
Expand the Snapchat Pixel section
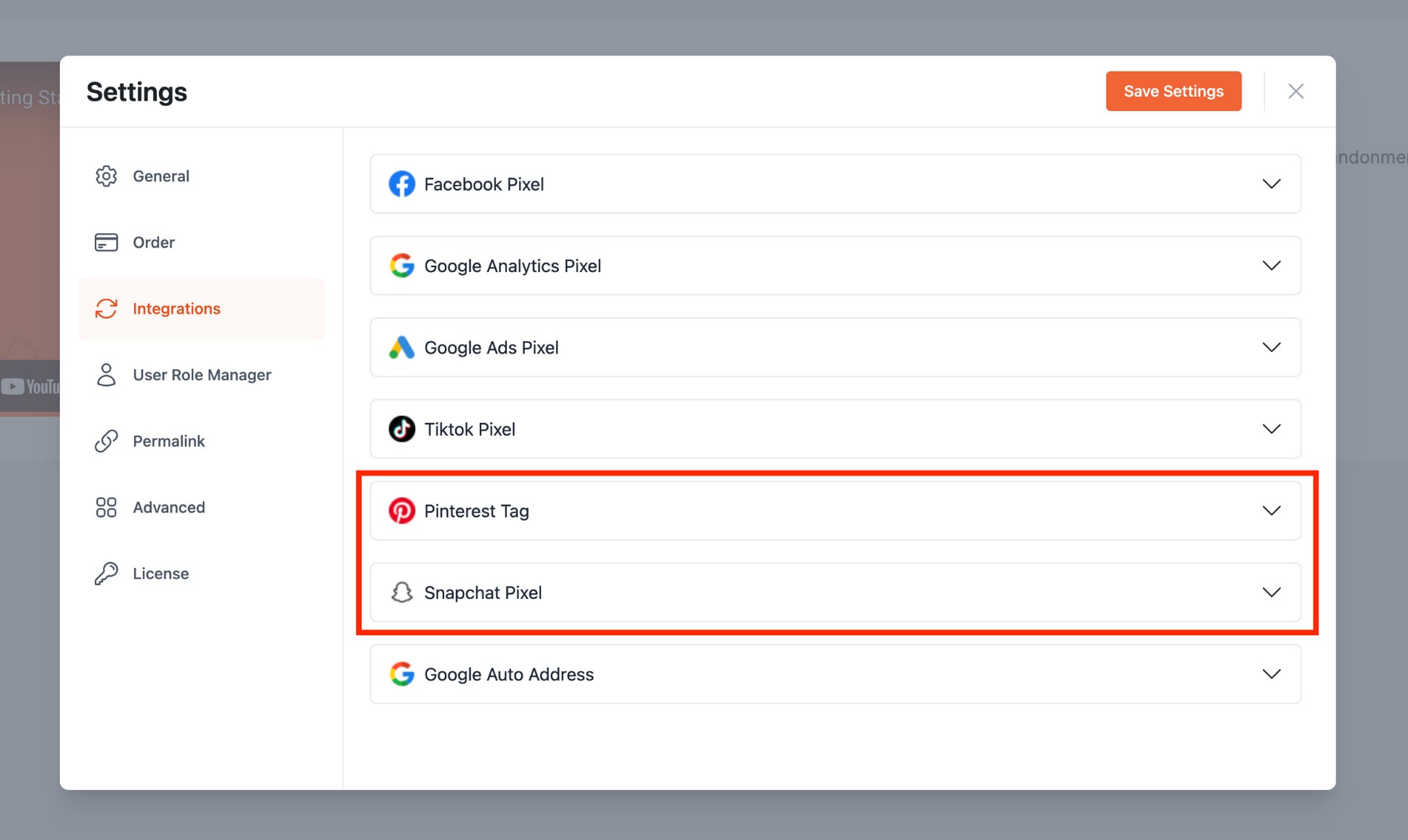pyautogui.click(x=1272, y=592)
